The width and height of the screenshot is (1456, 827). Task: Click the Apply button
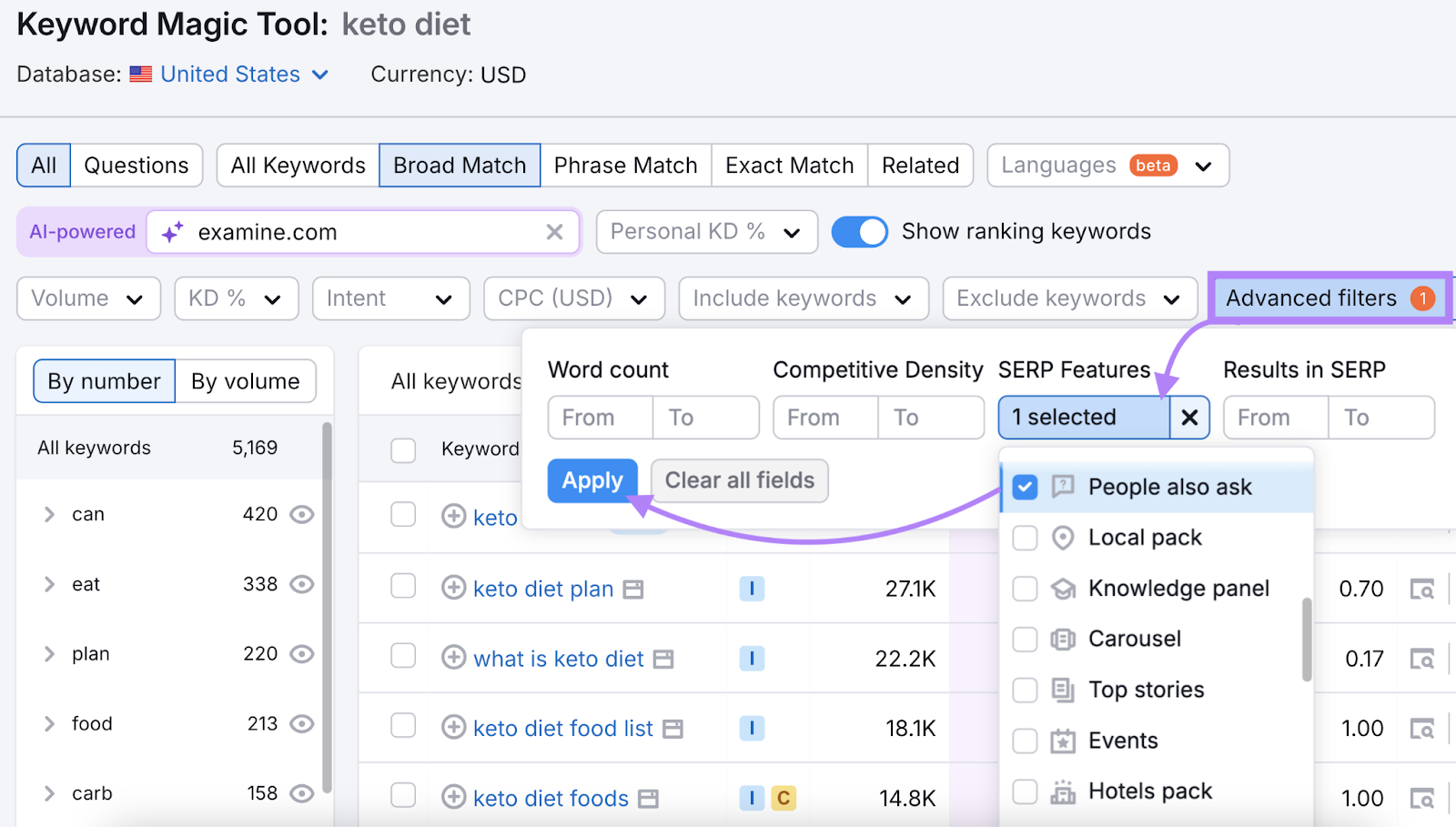click(x=591, y=479)
